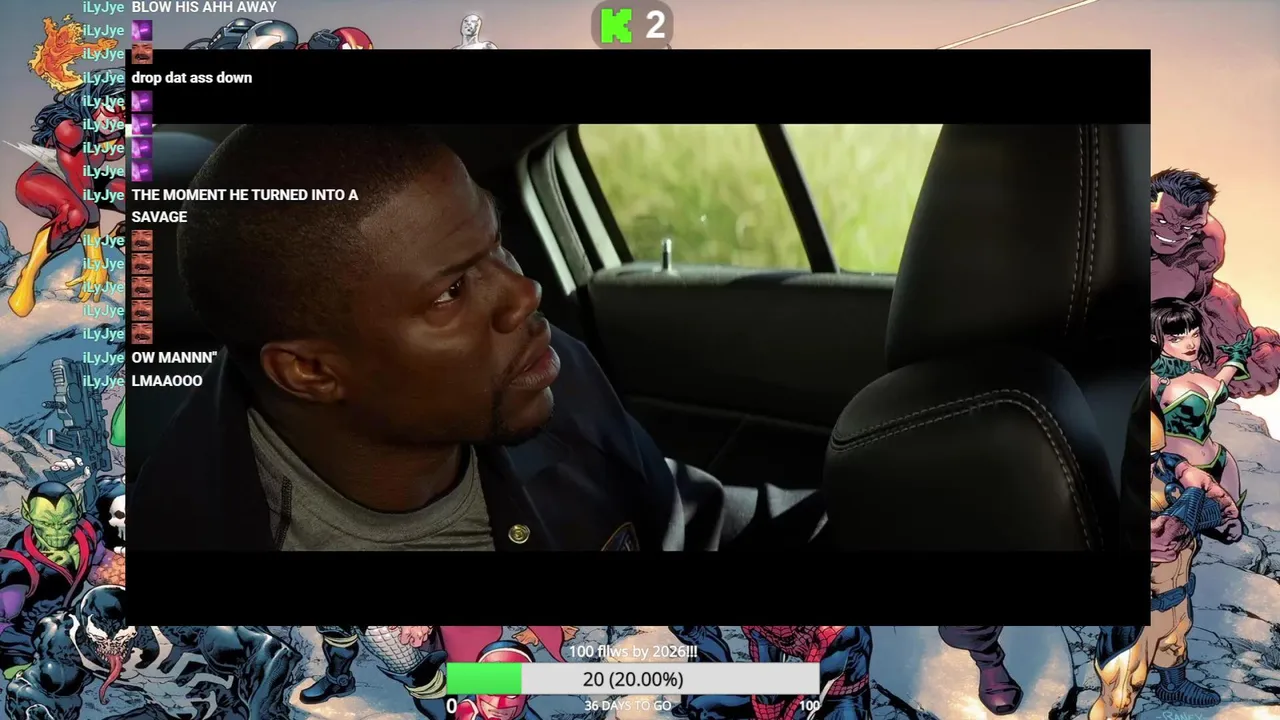The width and height of the screenshot is (1280, 720).
Task: Select chat message "drop dat ass down"
Action: [192, 78]
